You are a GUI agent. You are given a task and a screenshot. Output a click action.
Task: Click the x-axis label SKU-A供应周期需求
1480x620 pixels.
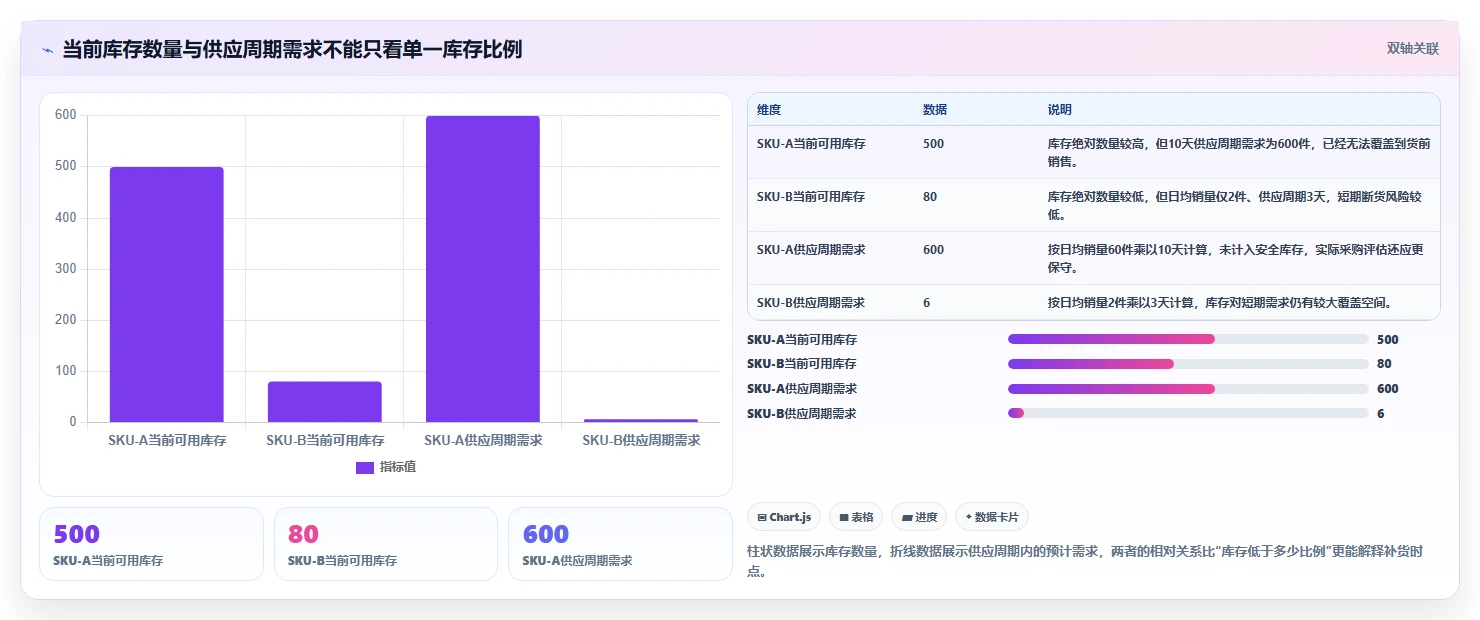click(483, 440)
